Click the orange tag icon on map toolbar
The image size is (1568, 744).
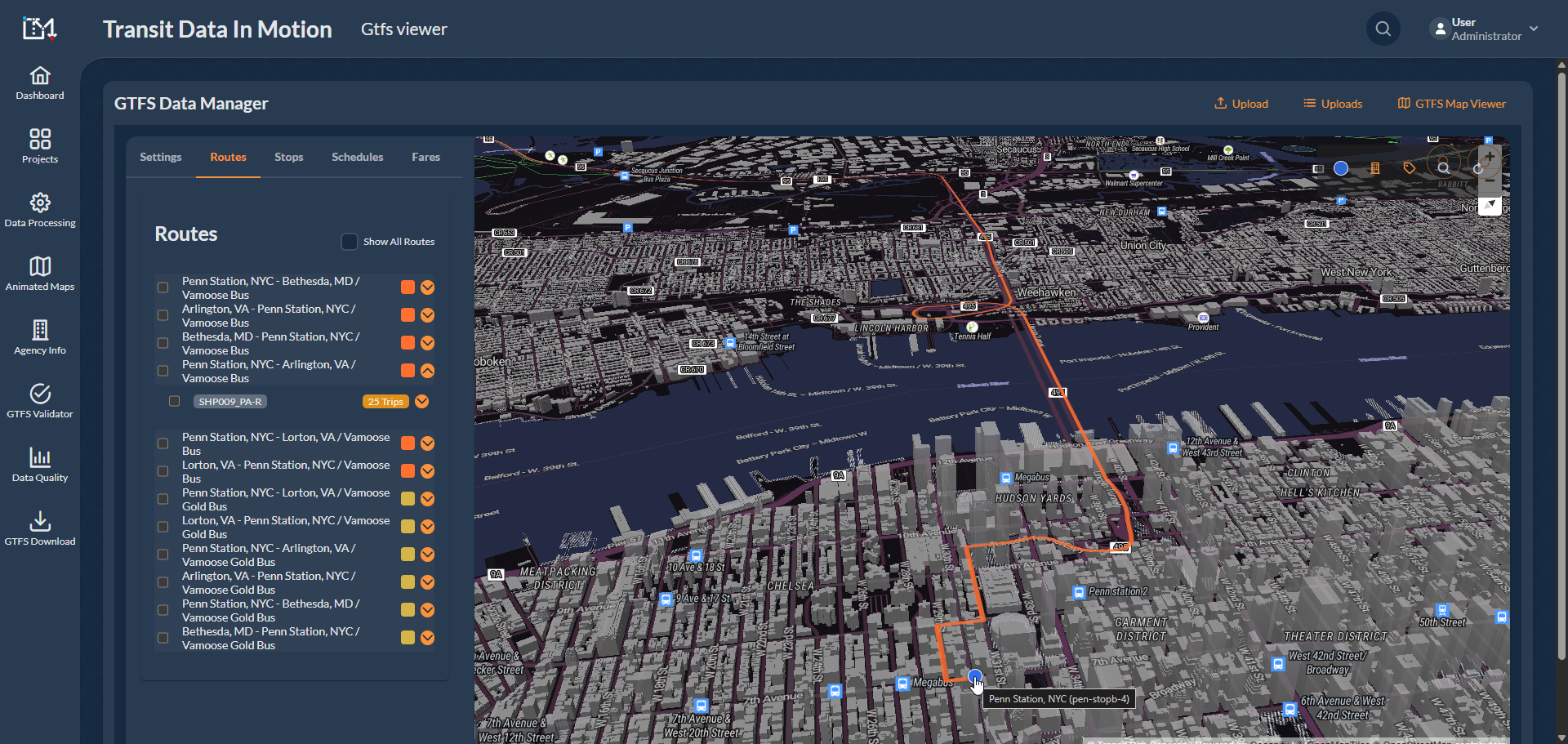(x=1410, y=168)
